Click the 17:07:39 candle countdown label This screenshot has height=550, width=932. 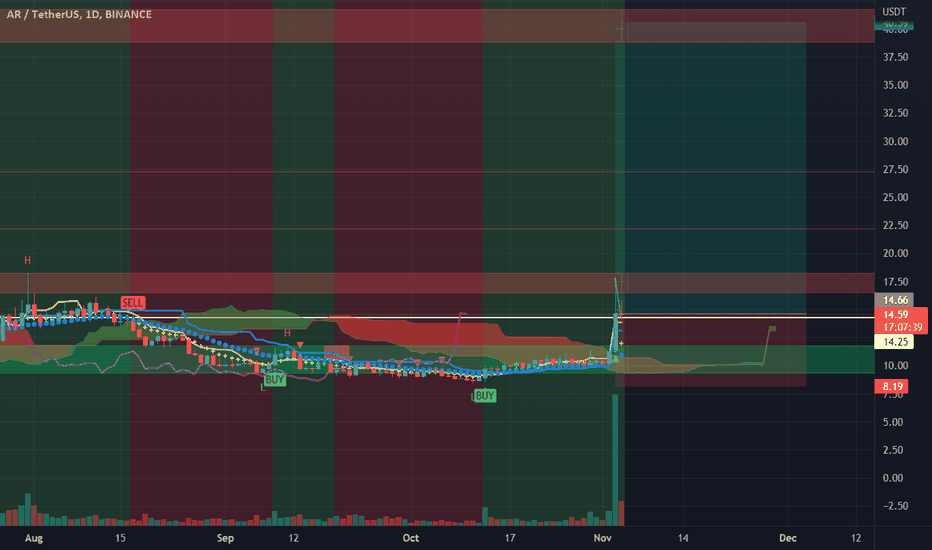(x=902, y=327)
